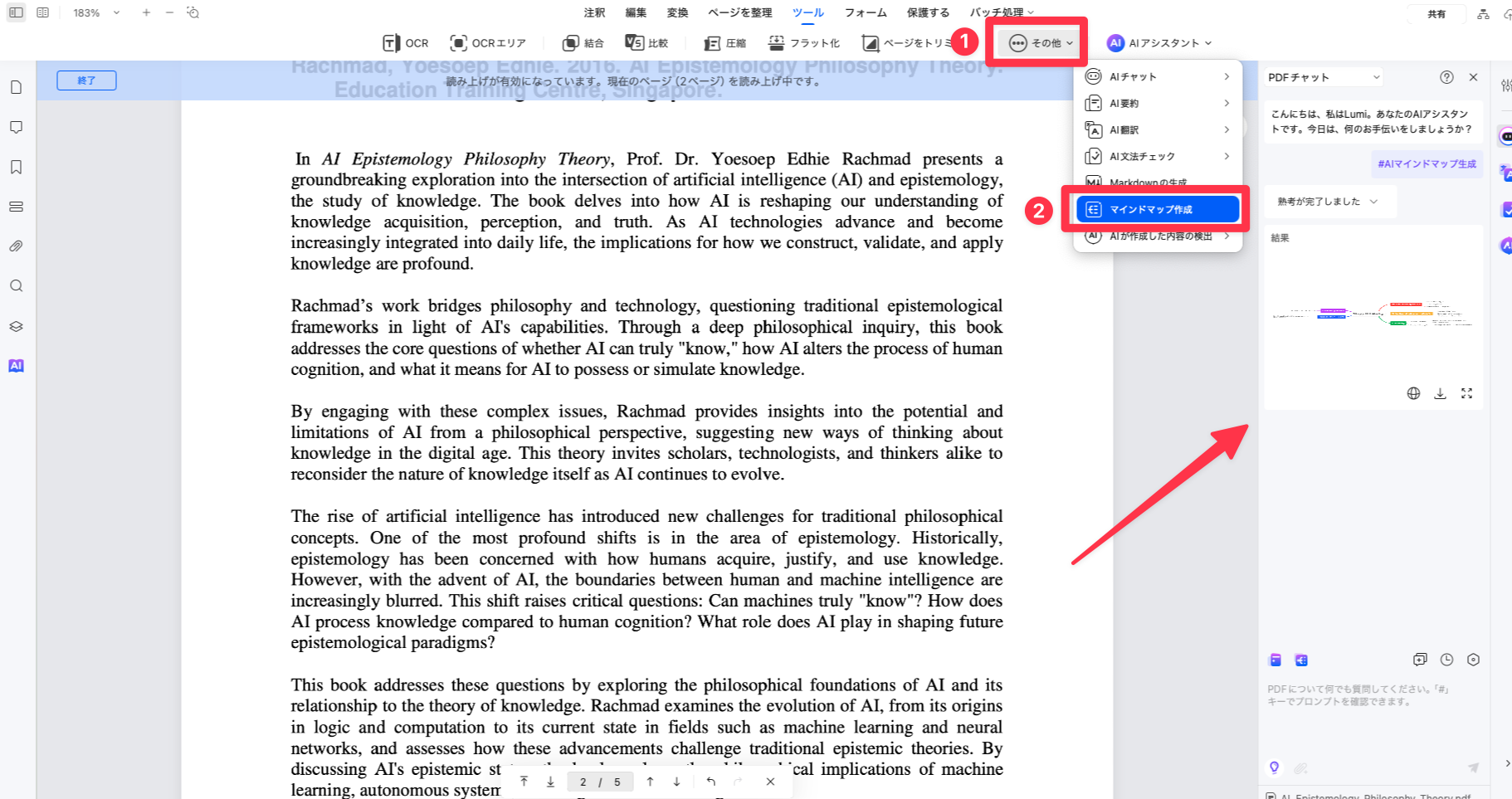The width and height of the screenshot is (1512, 799).
Task: Select マインドマップ作成 from the menu
Action: 1158,209
